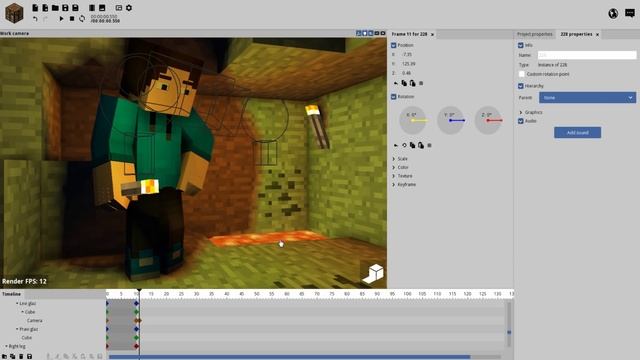The height and width of the screenshot is (360, 640).
Task: Click the timeline save object icon
Action: [x=29, y=356]
